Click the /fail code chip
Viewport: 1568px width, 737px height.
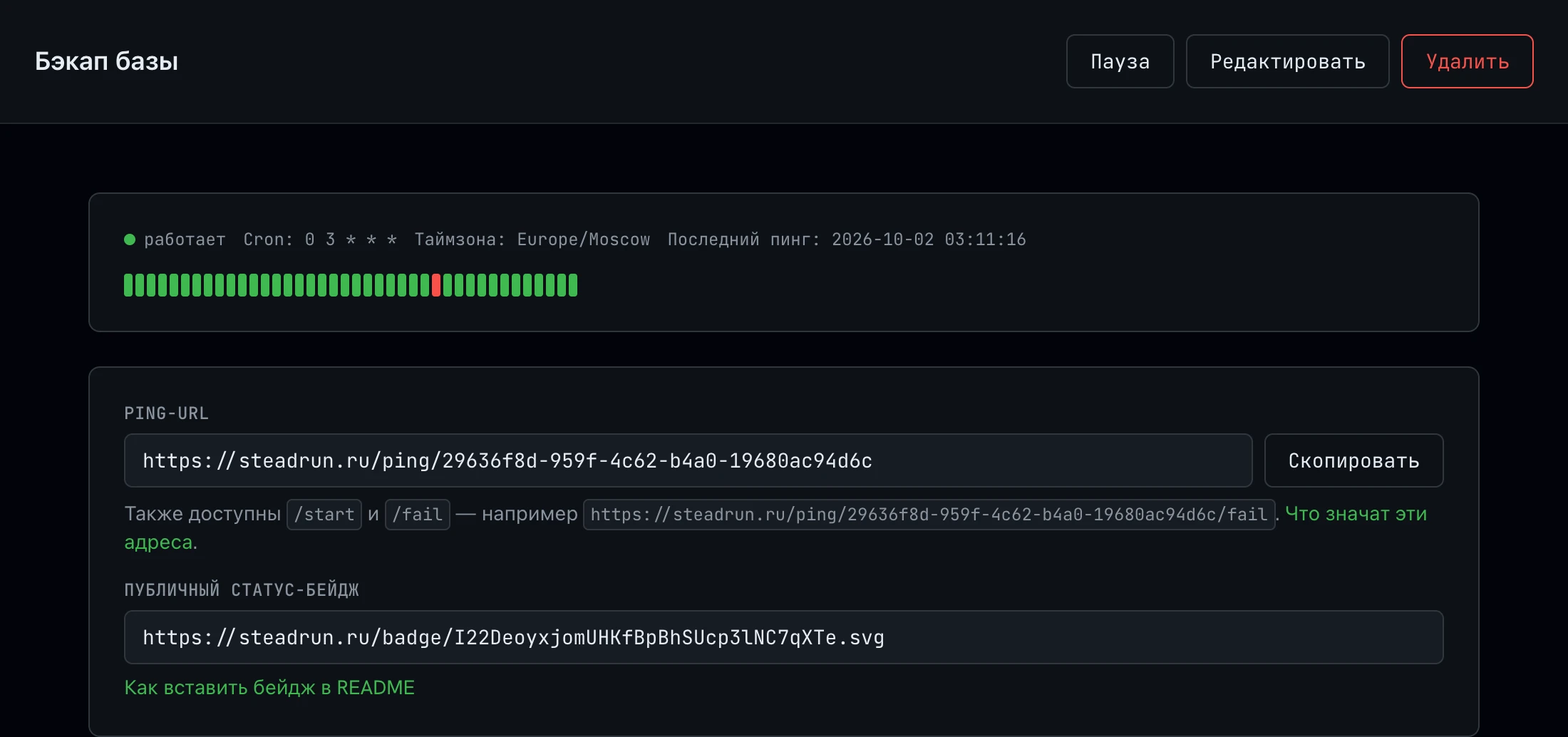point(417,515)
